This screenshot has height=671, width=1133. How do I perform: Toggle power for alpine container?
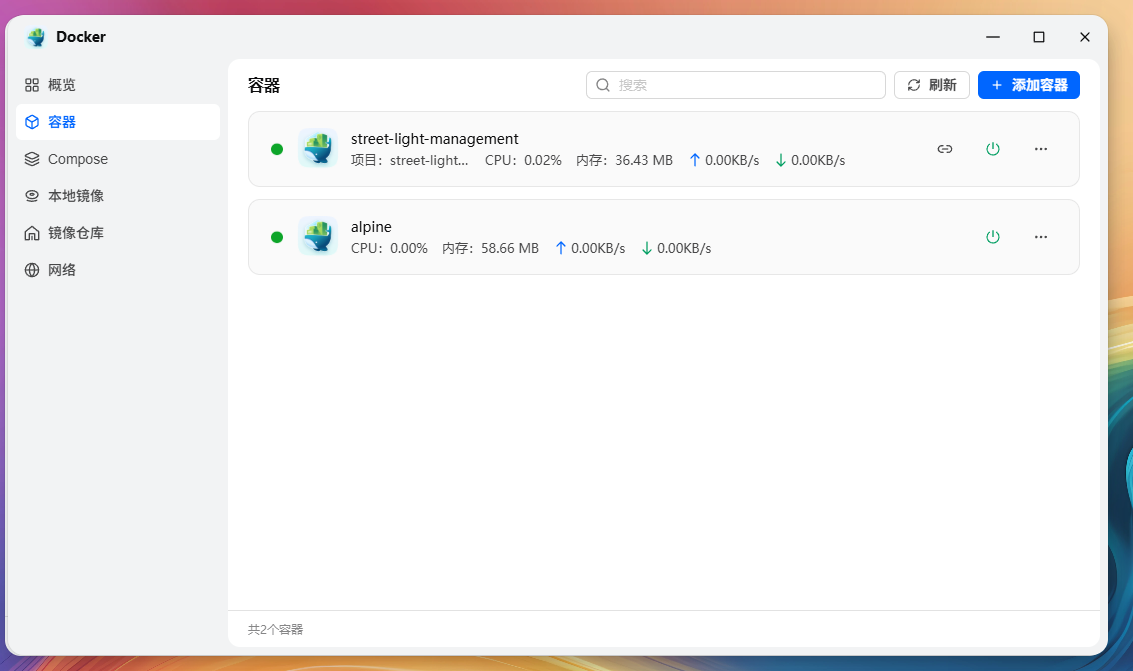pos(993,237)
